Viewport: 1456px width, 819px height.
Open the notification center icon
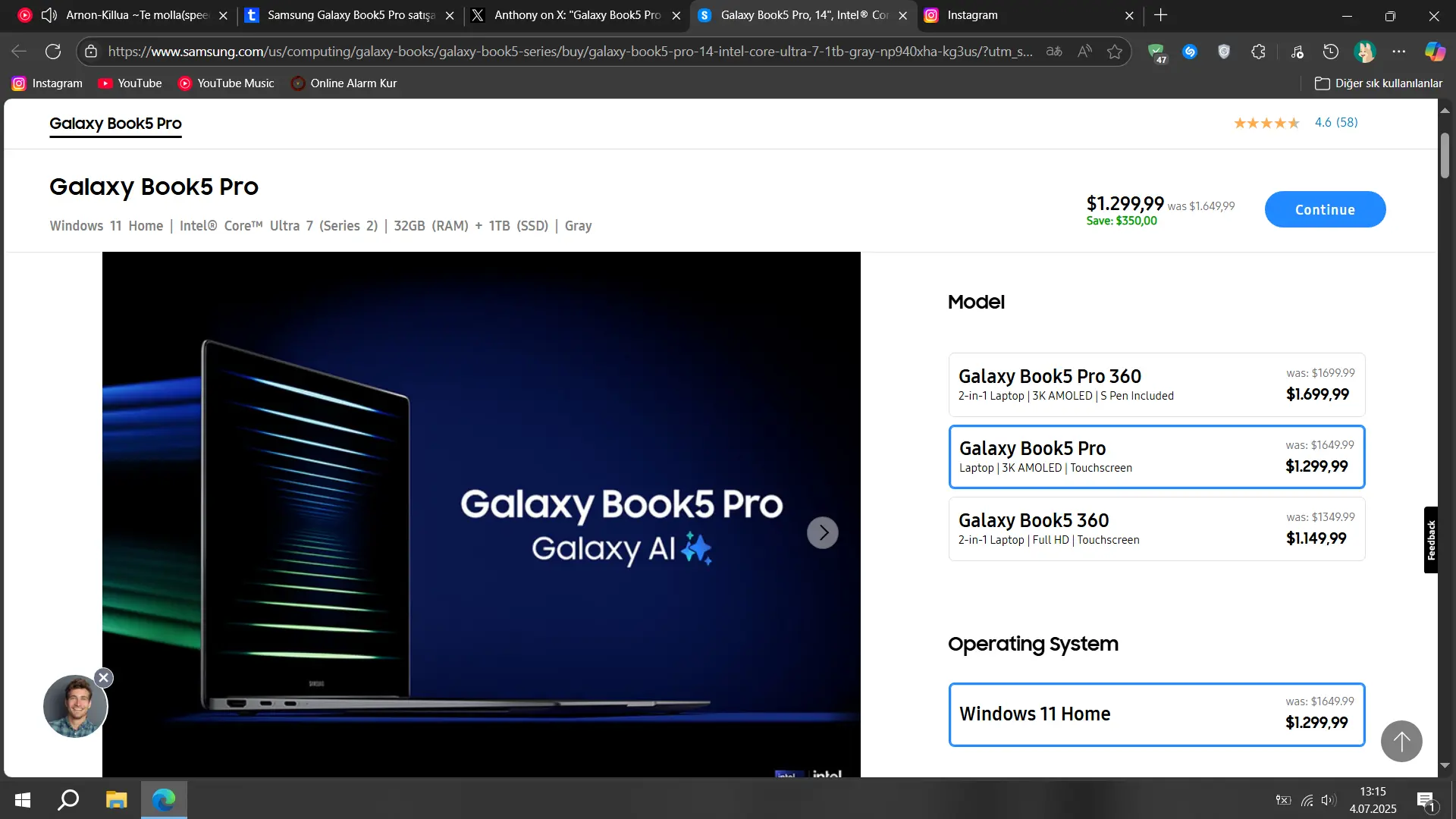coord(1426,800)
